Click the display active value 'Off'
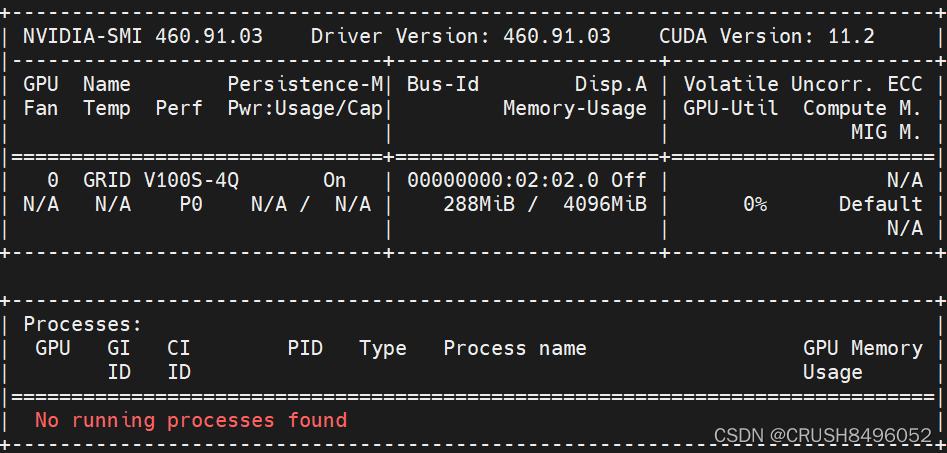The height and width of the screenshot is (453, 947). point(629,180)
